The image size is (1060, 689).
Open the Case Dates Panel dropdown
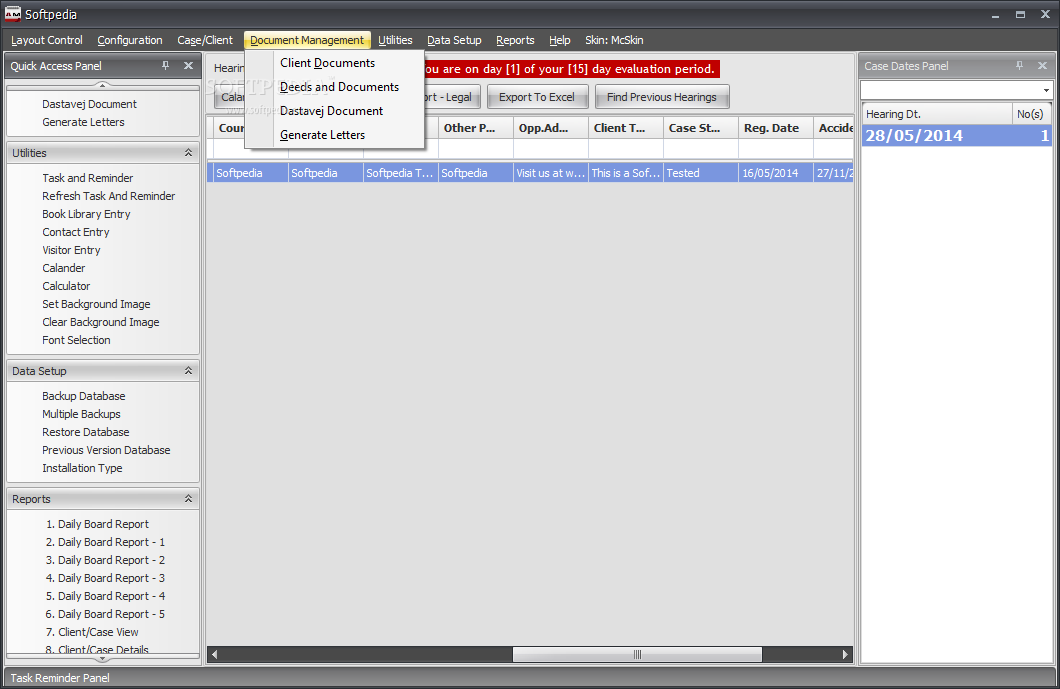pos(1046,90)
